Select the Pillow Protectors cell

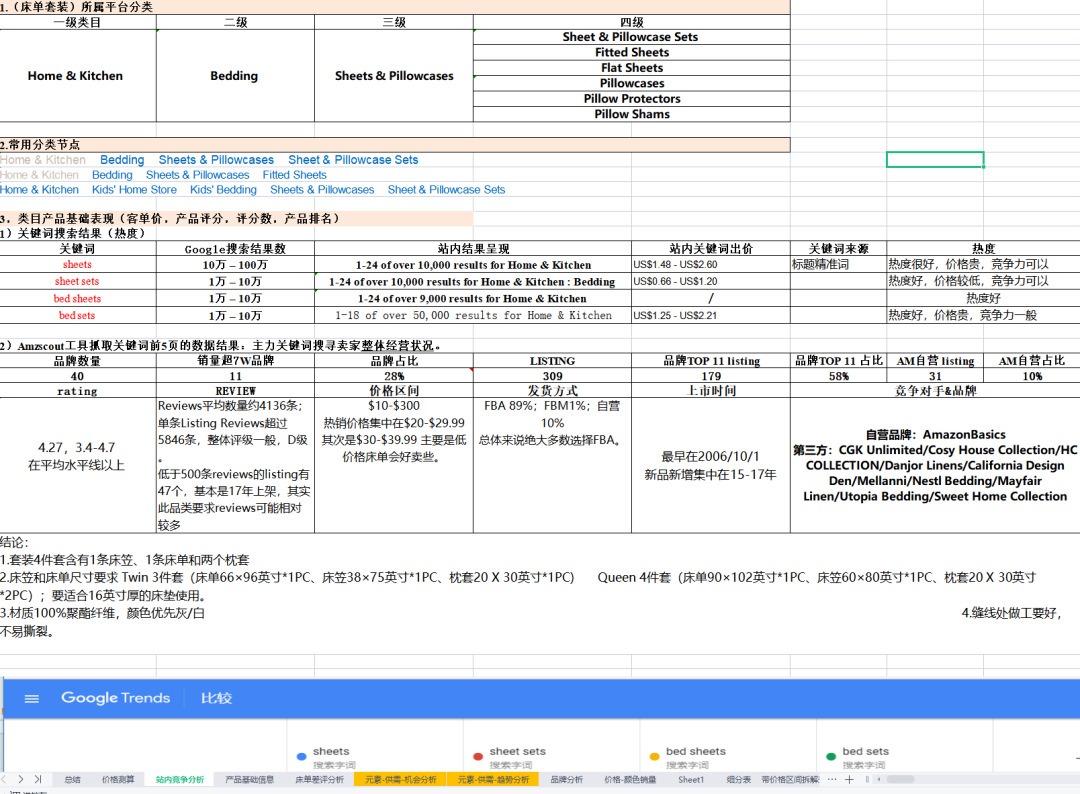pos(632,98)
